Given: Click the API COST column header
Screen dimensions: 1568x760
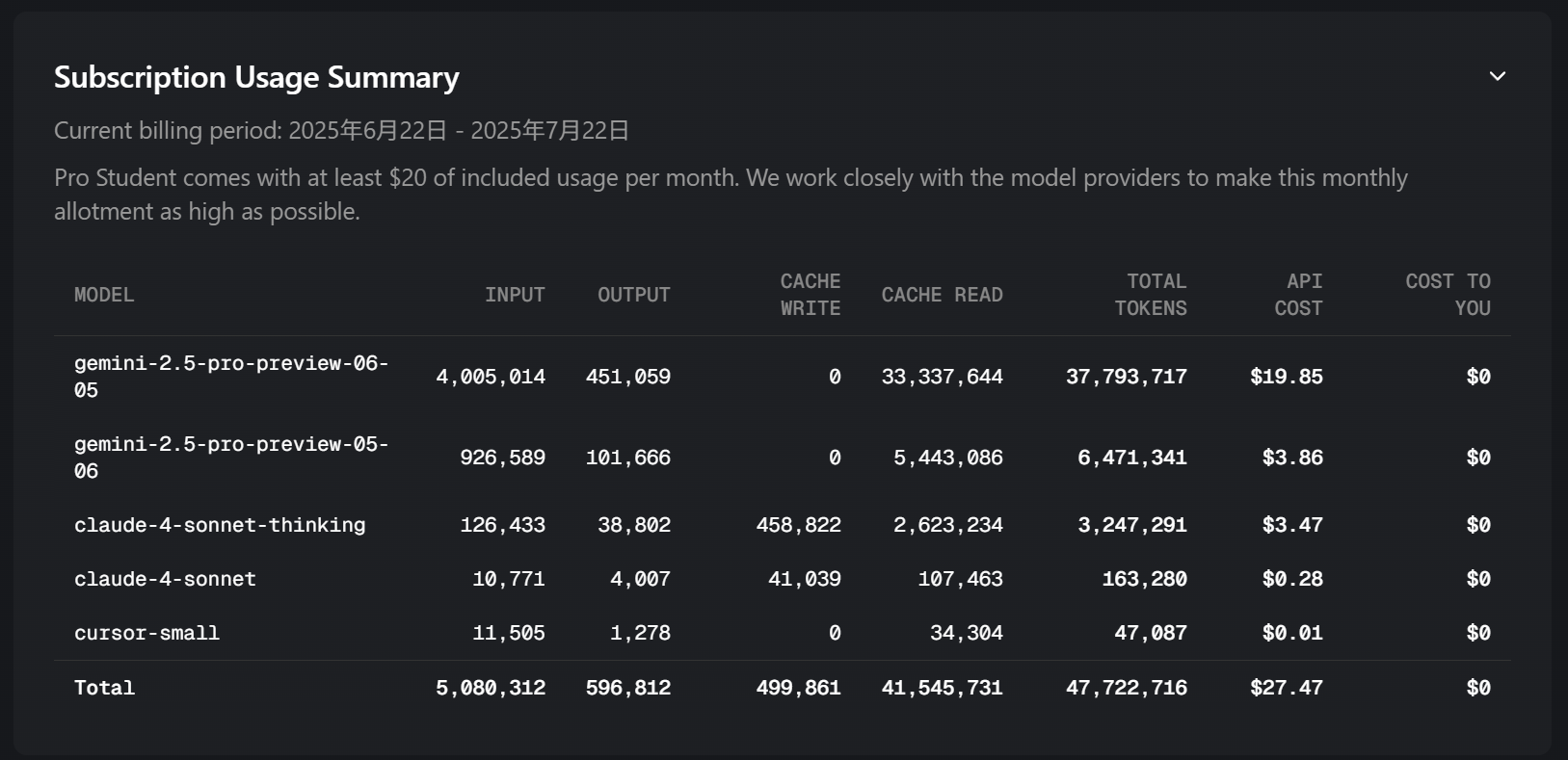Looking at the screenshot, I should click(1298, 295).
